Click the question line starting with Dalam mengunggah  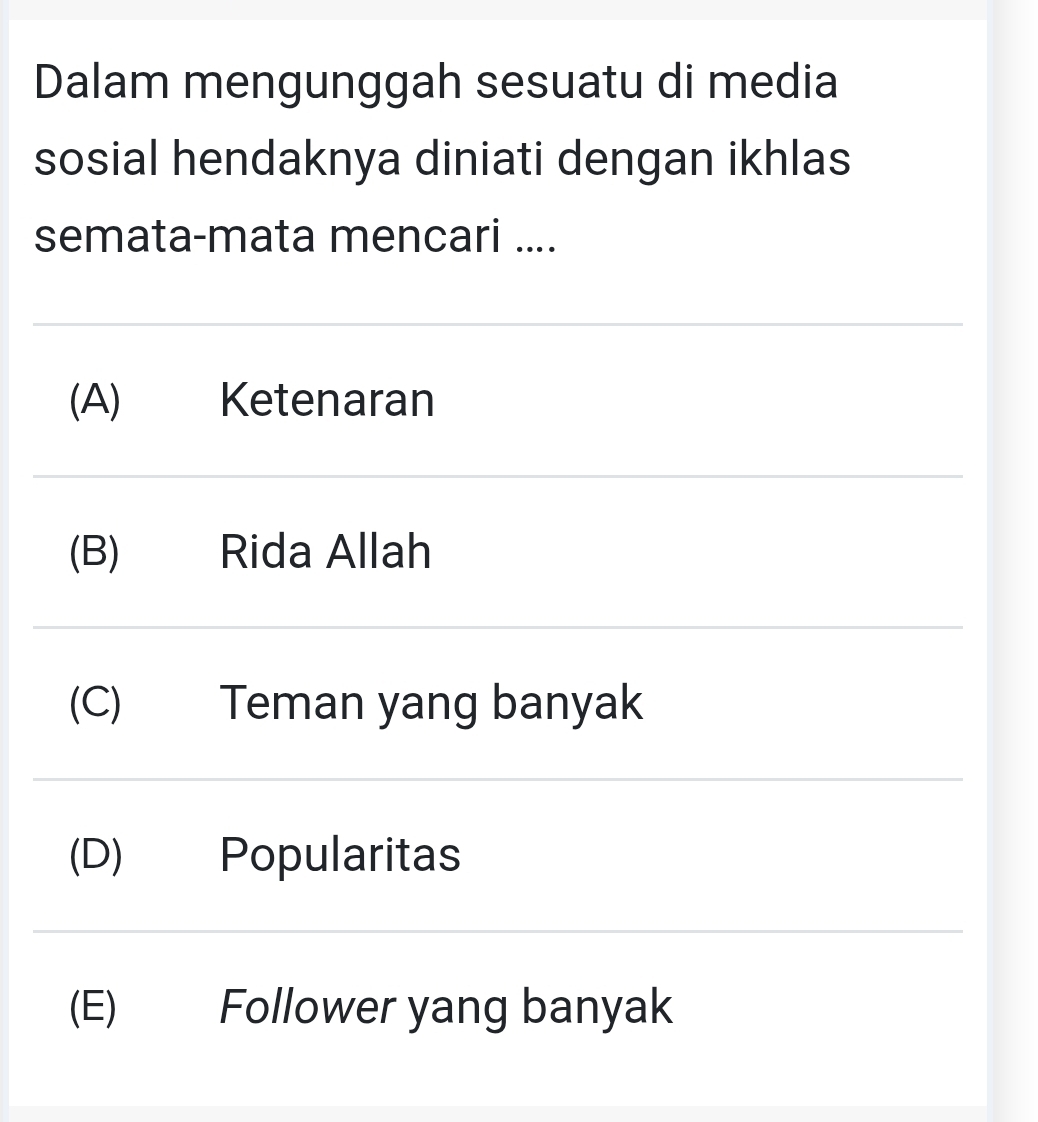436,83
